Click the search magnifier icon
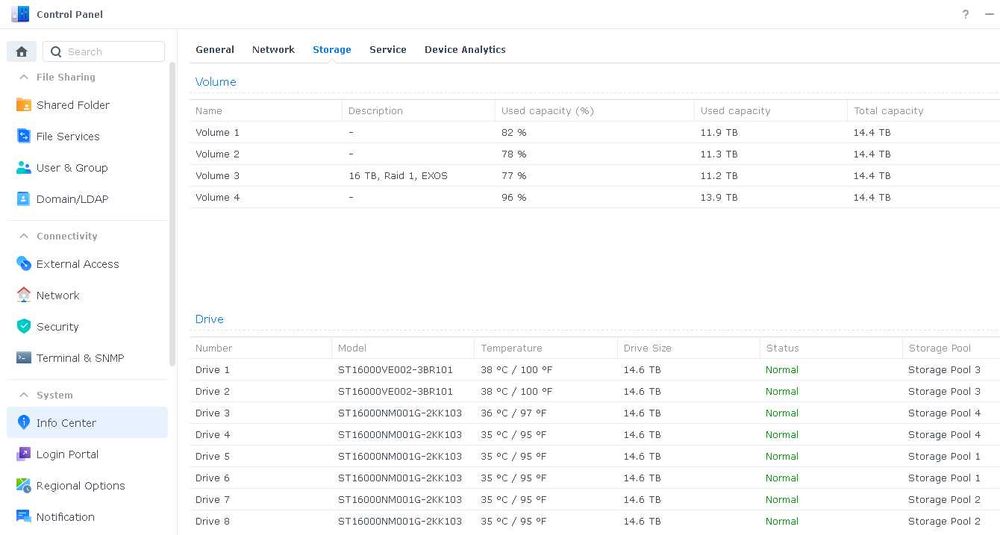This screenshot has height=535, width=1000. 56,52
